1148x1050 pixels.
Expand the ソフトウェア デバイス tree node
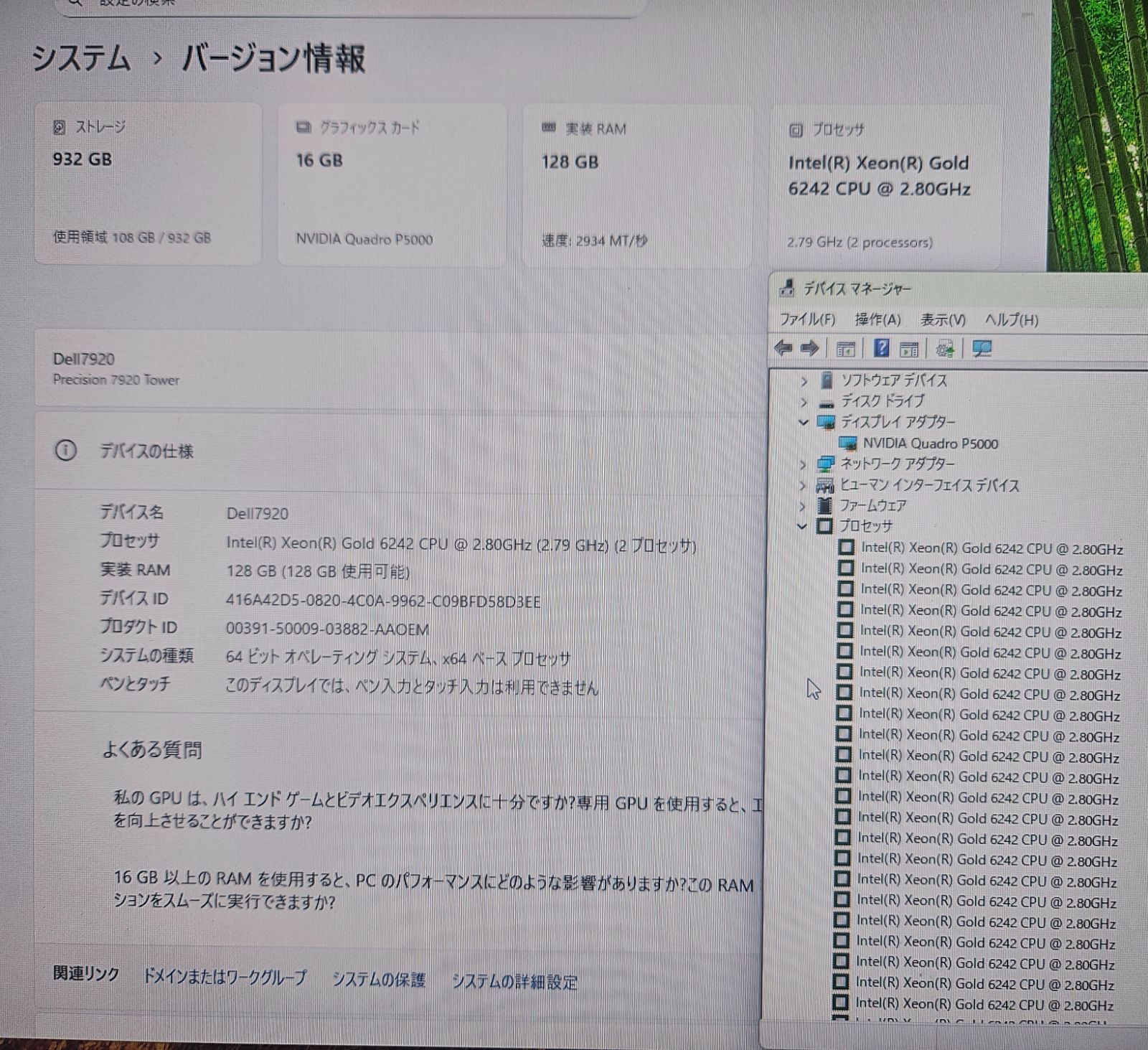pos(804,381)
